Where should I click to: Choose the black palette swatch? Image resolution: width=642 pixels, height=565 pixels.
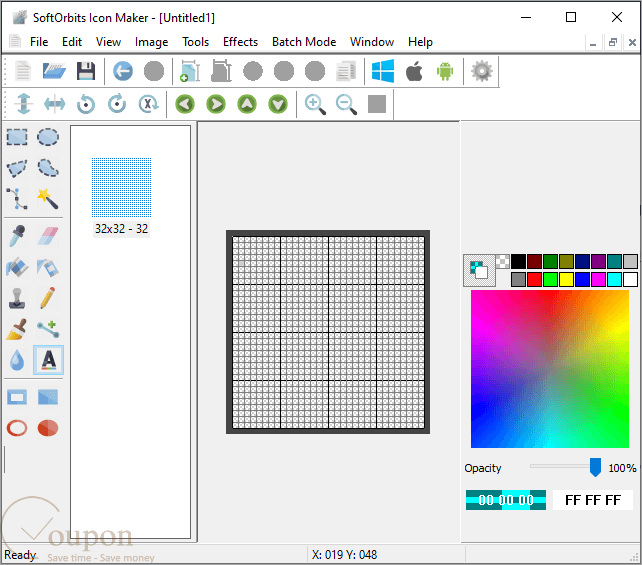tap(518, 261)
